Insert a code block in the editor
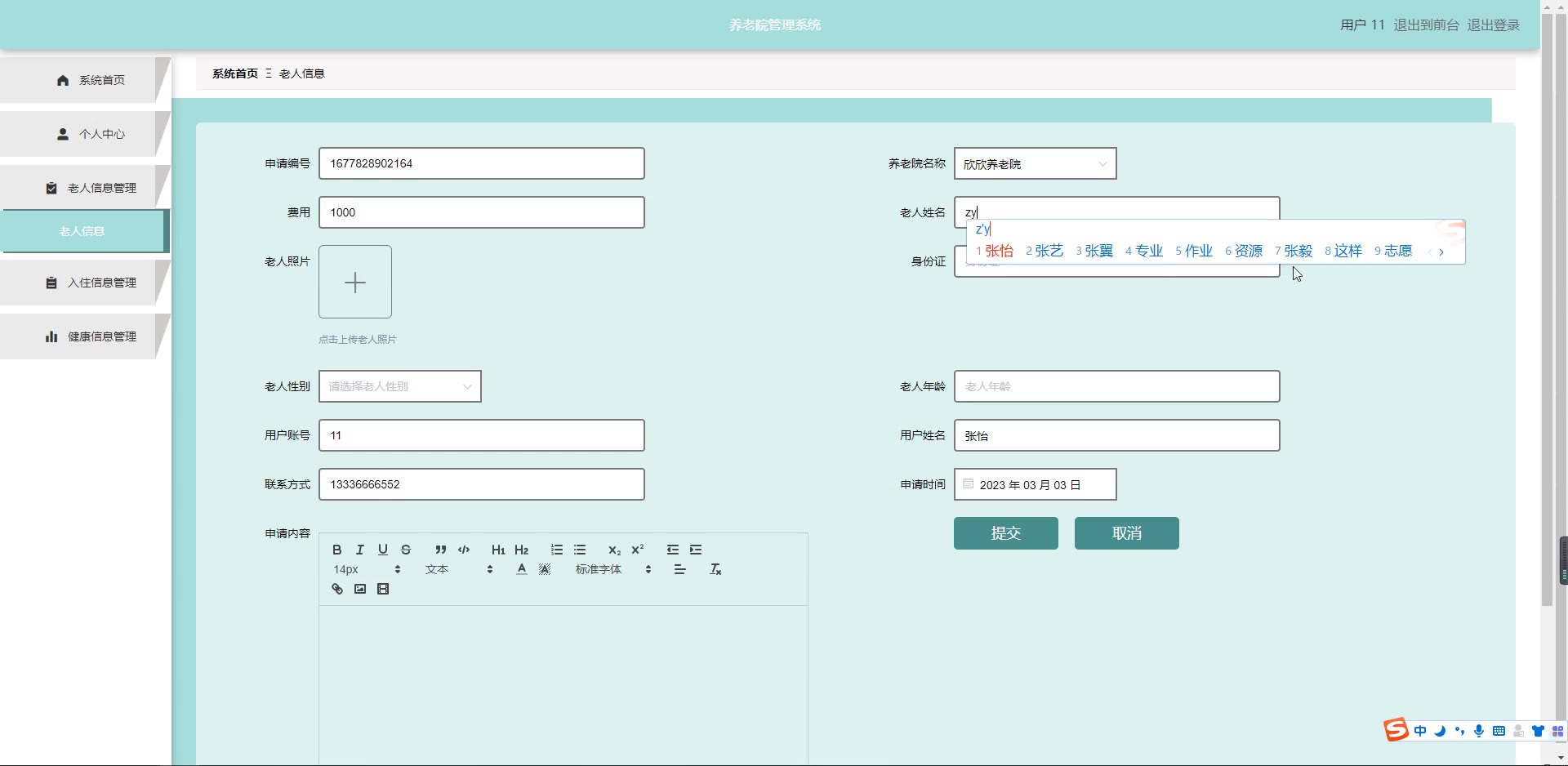This screenshot has height=766, width=1568. point(464,550)
